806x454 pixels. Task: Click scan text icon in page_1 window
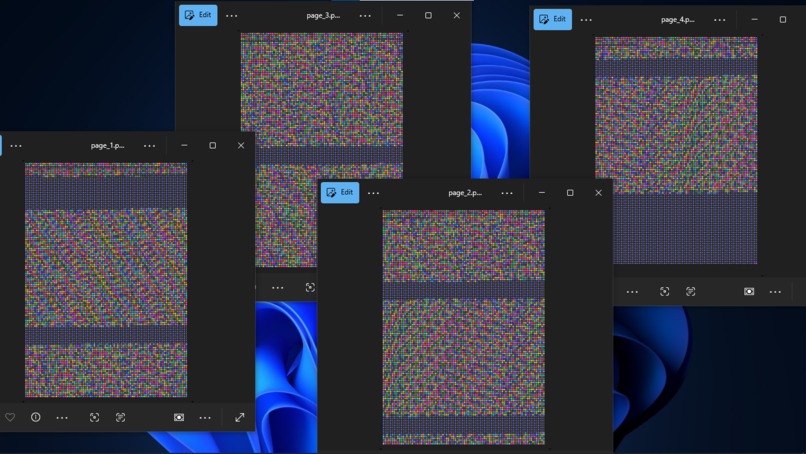pyautogui.click(x=120, y=417)
